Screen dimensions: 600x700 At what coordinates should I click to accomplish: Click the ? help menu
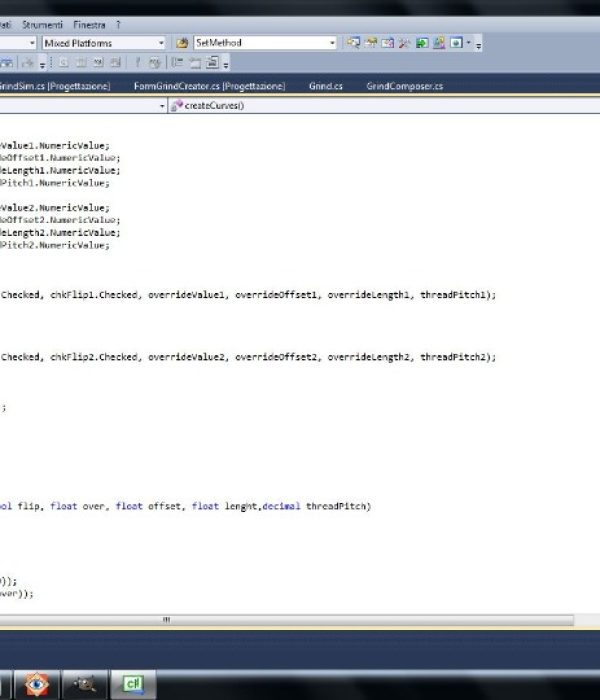[x=117, y=23]
